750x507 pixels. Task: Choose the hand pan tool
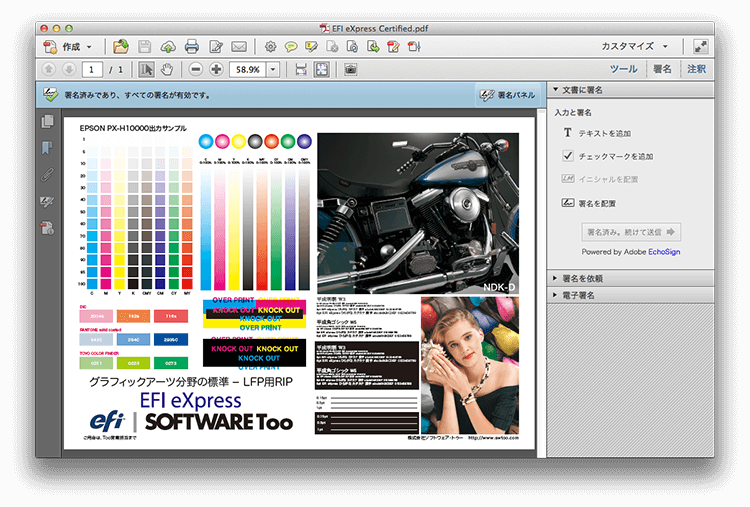click(167, 69)
